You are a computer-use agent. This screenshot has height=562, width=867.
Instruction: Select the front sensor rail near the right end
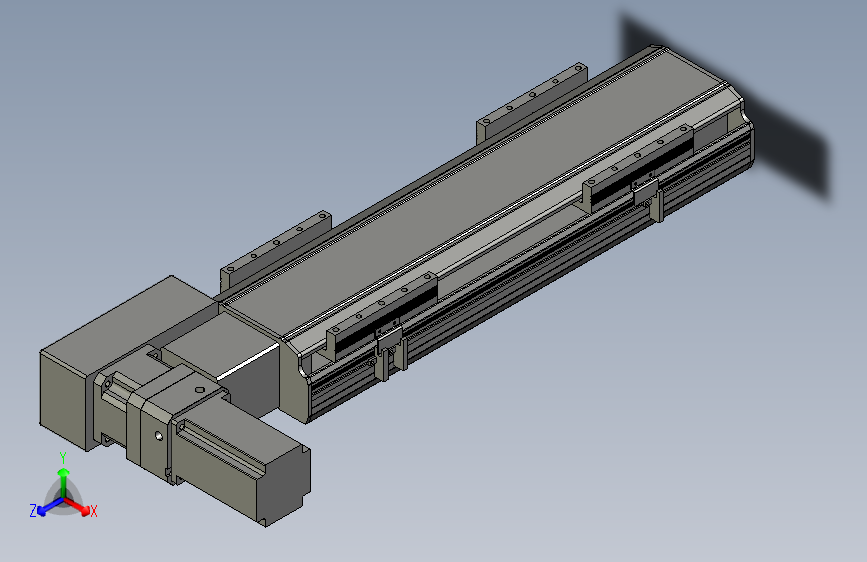coord(639,167)
